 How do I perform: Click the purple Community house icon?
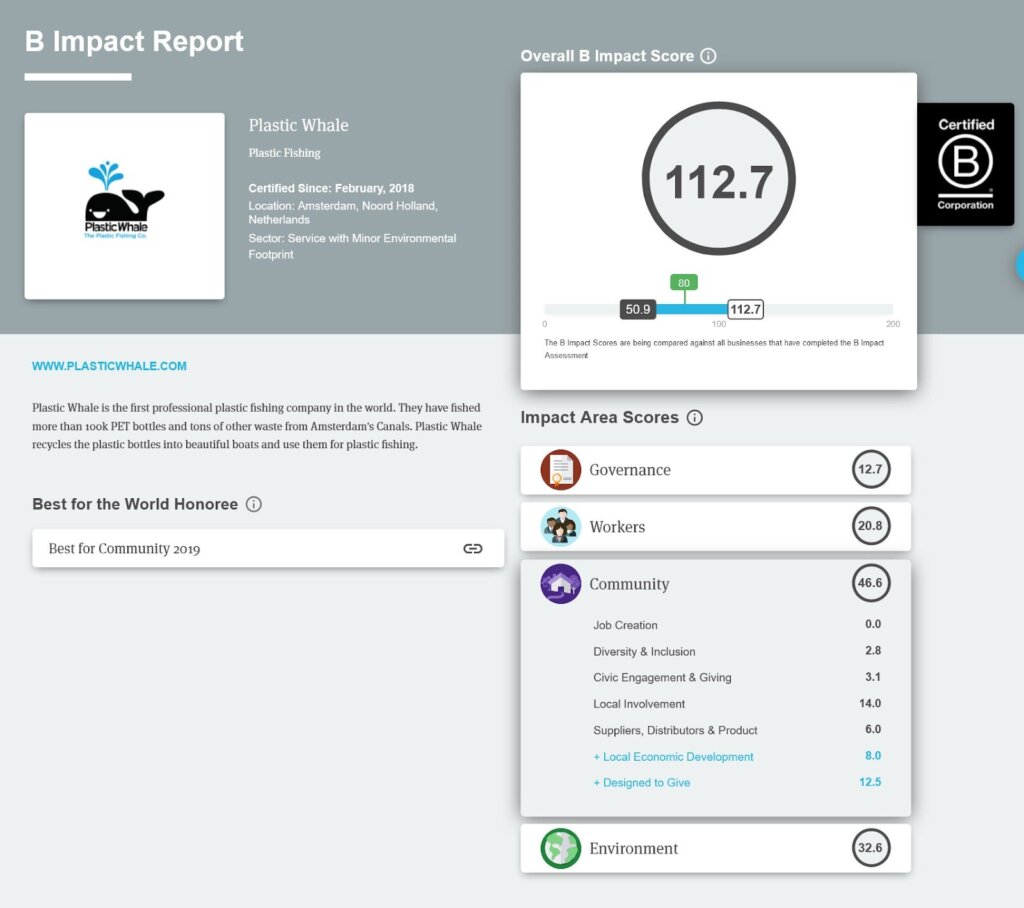click(x=560, y=583)
